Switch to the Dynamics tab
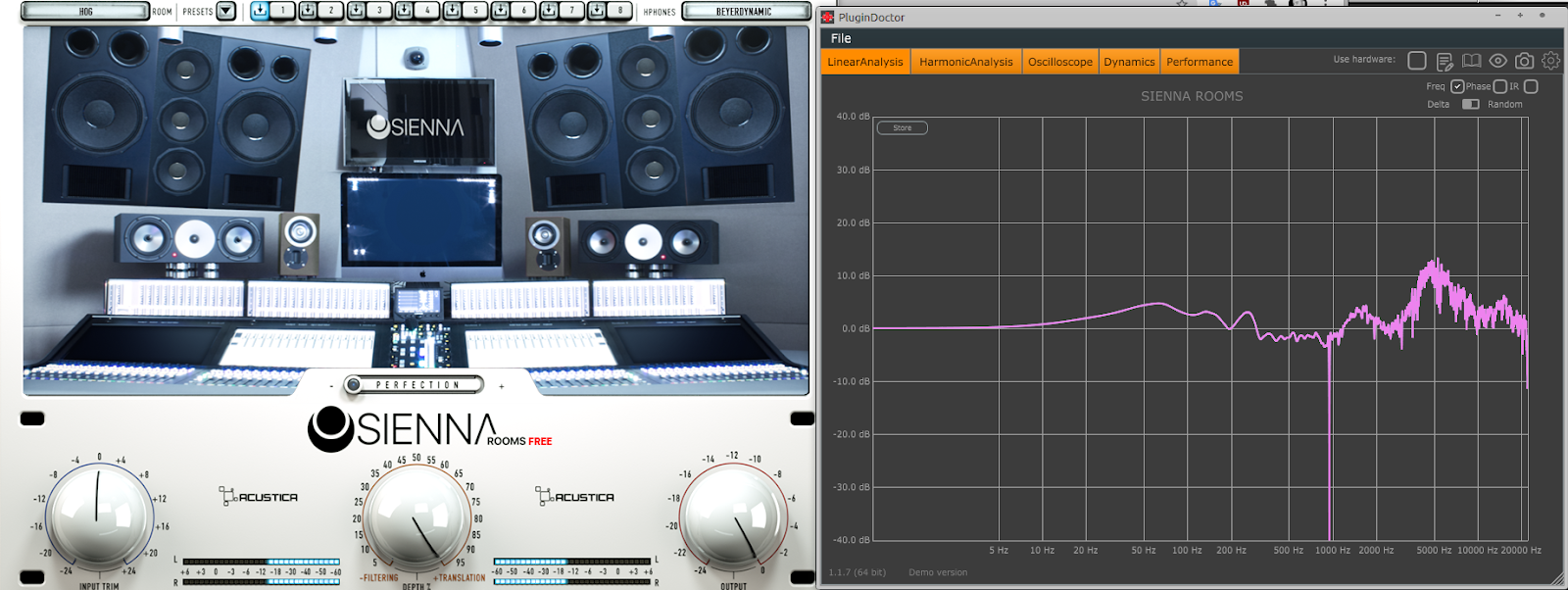 pos(1129,62)
